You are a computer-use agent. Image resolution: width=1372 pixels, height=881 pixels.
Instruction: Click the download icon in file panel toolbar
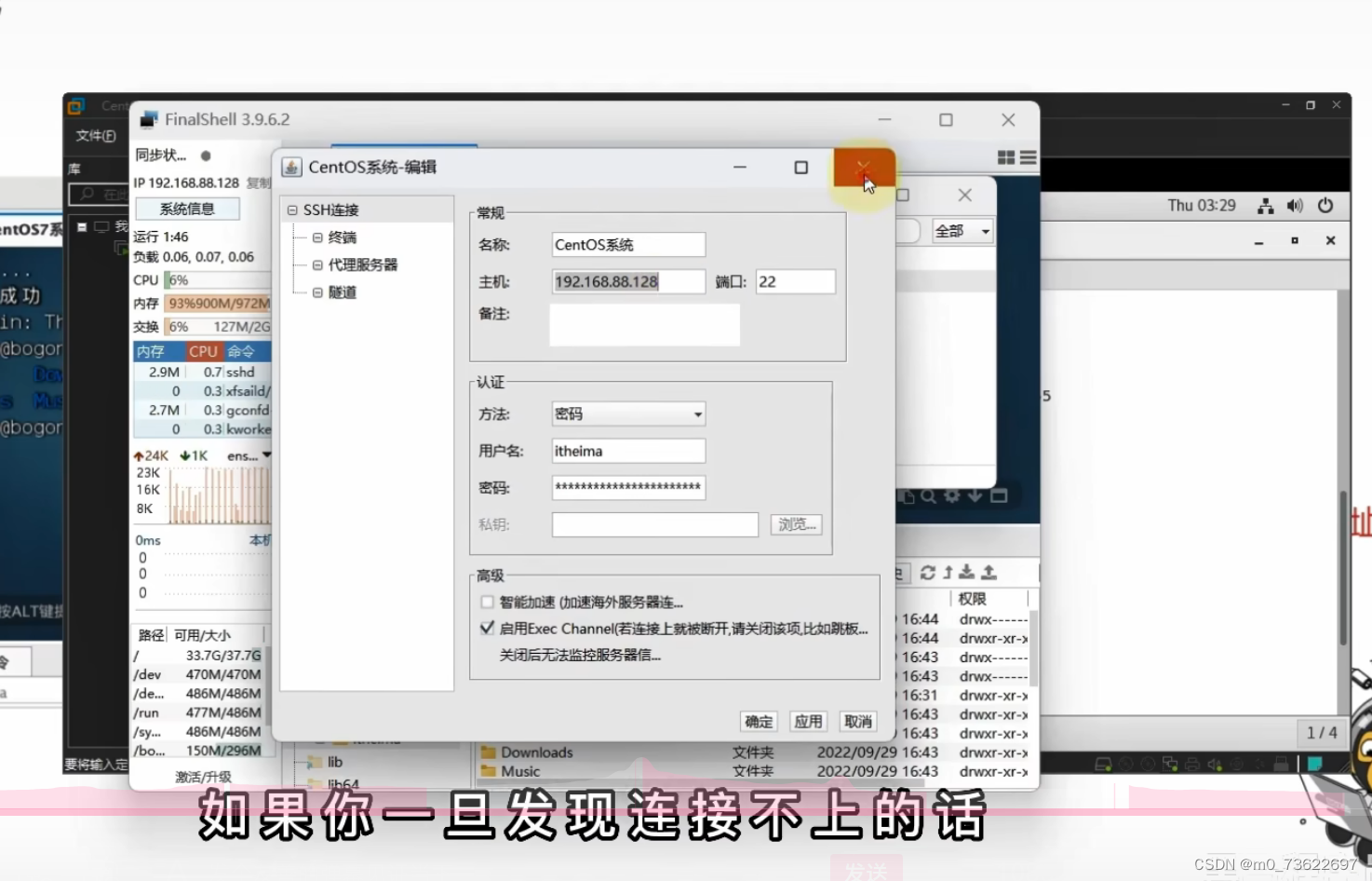click(967, 573)
